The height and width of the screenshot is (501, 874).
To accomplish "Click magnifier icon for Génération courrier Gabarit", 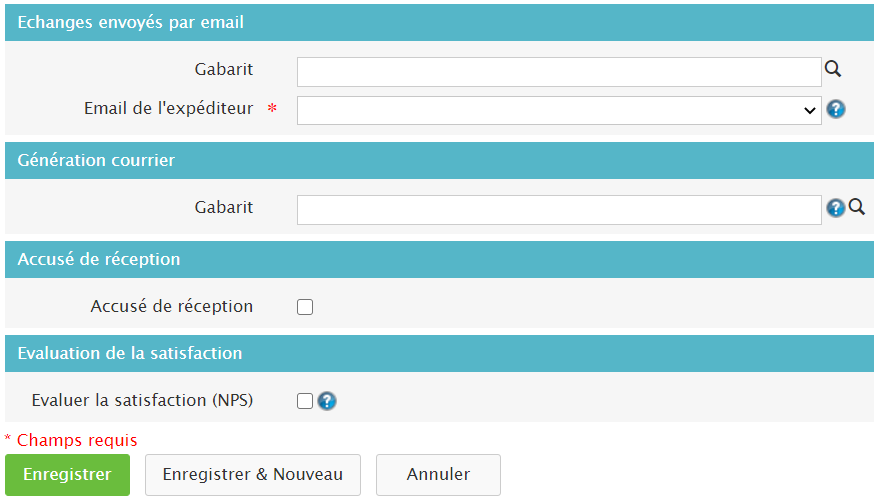I will [857, 207].
